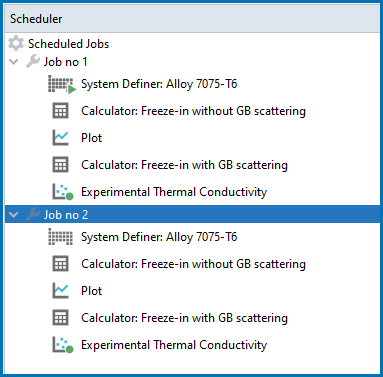Click the Plot line-chart icon under Job no 1
Viewport: 383px width, 377px height.
(x=61, y=138)
